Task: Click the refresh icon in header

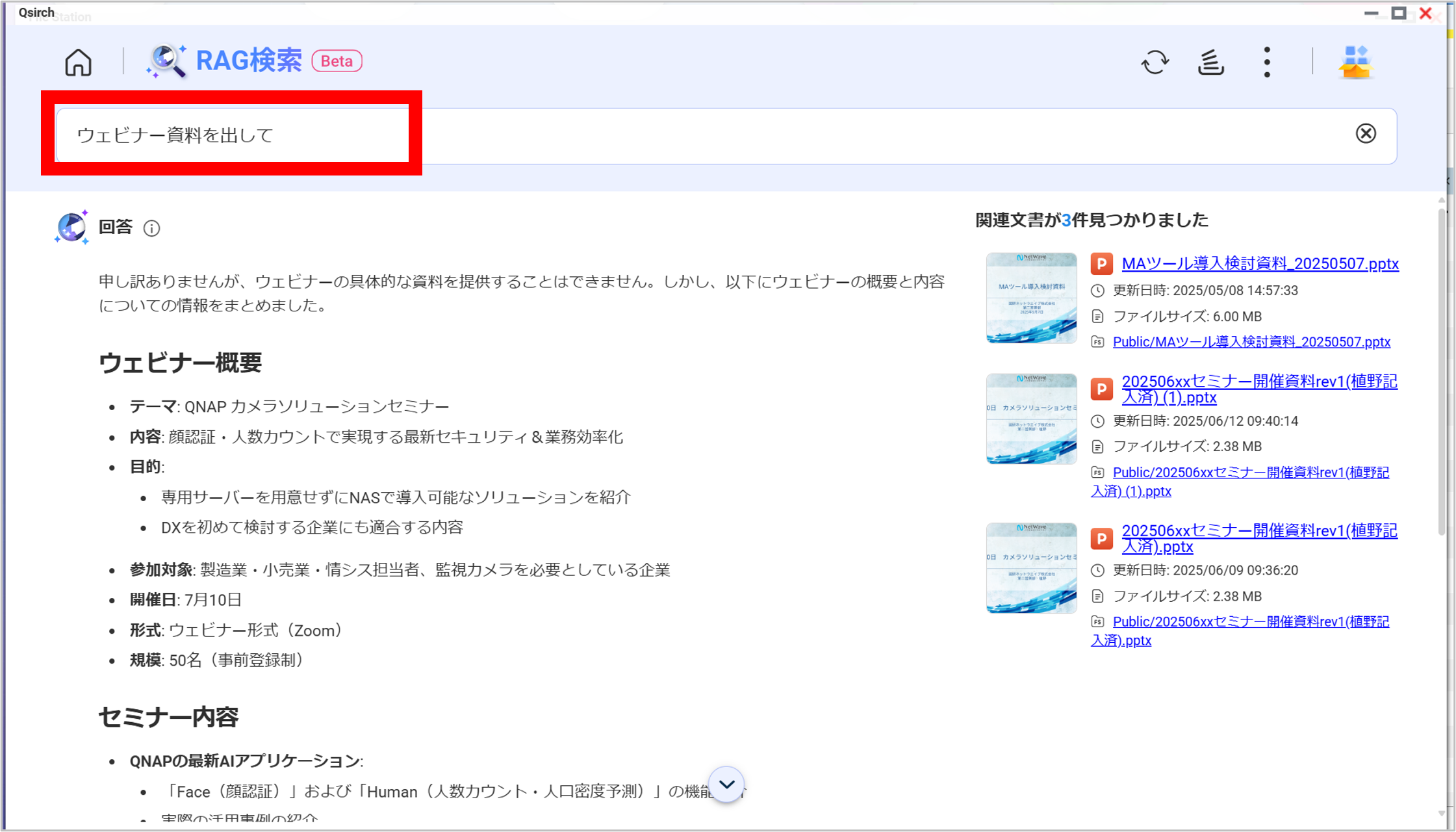Action: point(1155,62)
